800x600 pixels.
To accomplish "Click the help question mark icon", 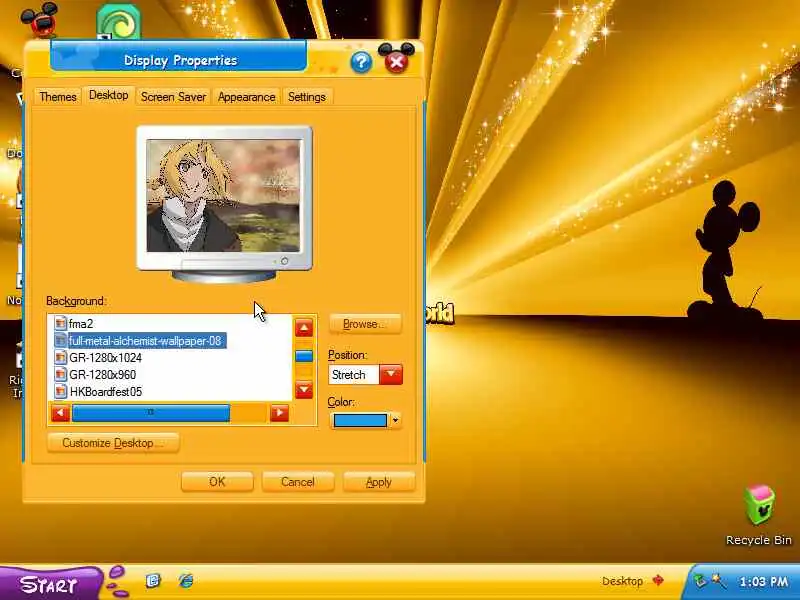I will (361, 62).
